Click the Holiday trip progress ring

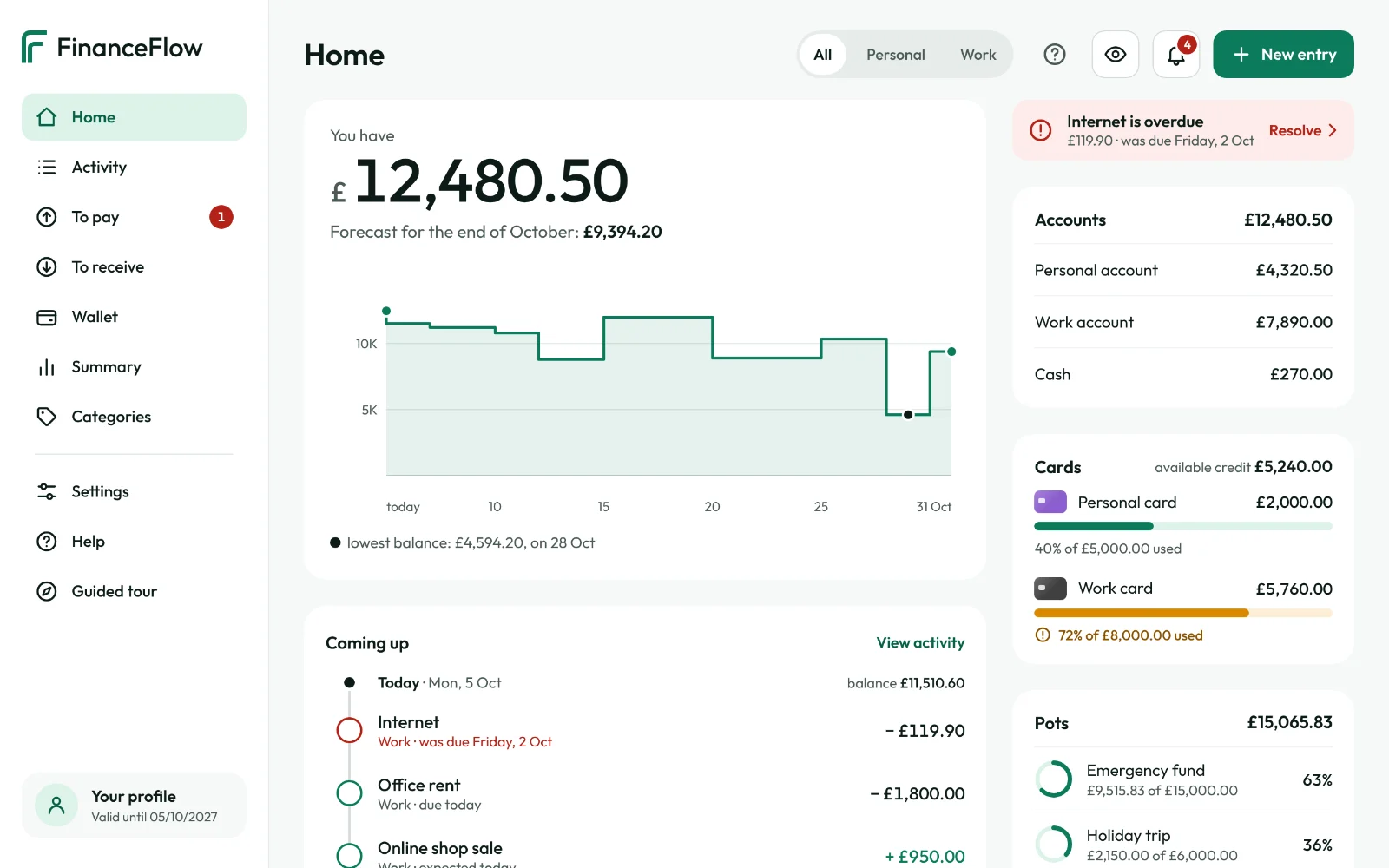[x=1054, y=845]
